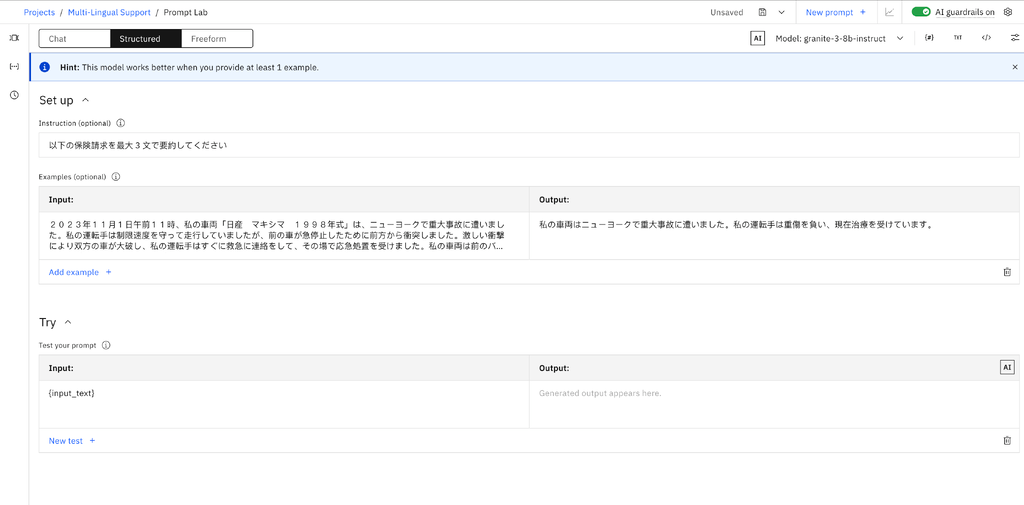
Task: Delete the test row trash icon
Action: click(1007, 441)
